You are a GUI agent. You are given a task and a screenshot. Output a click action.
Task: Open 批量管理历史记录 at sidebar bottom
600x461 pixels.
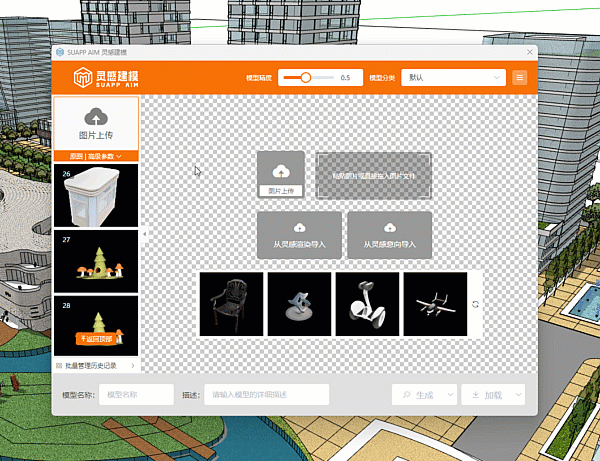click(95, 366)
